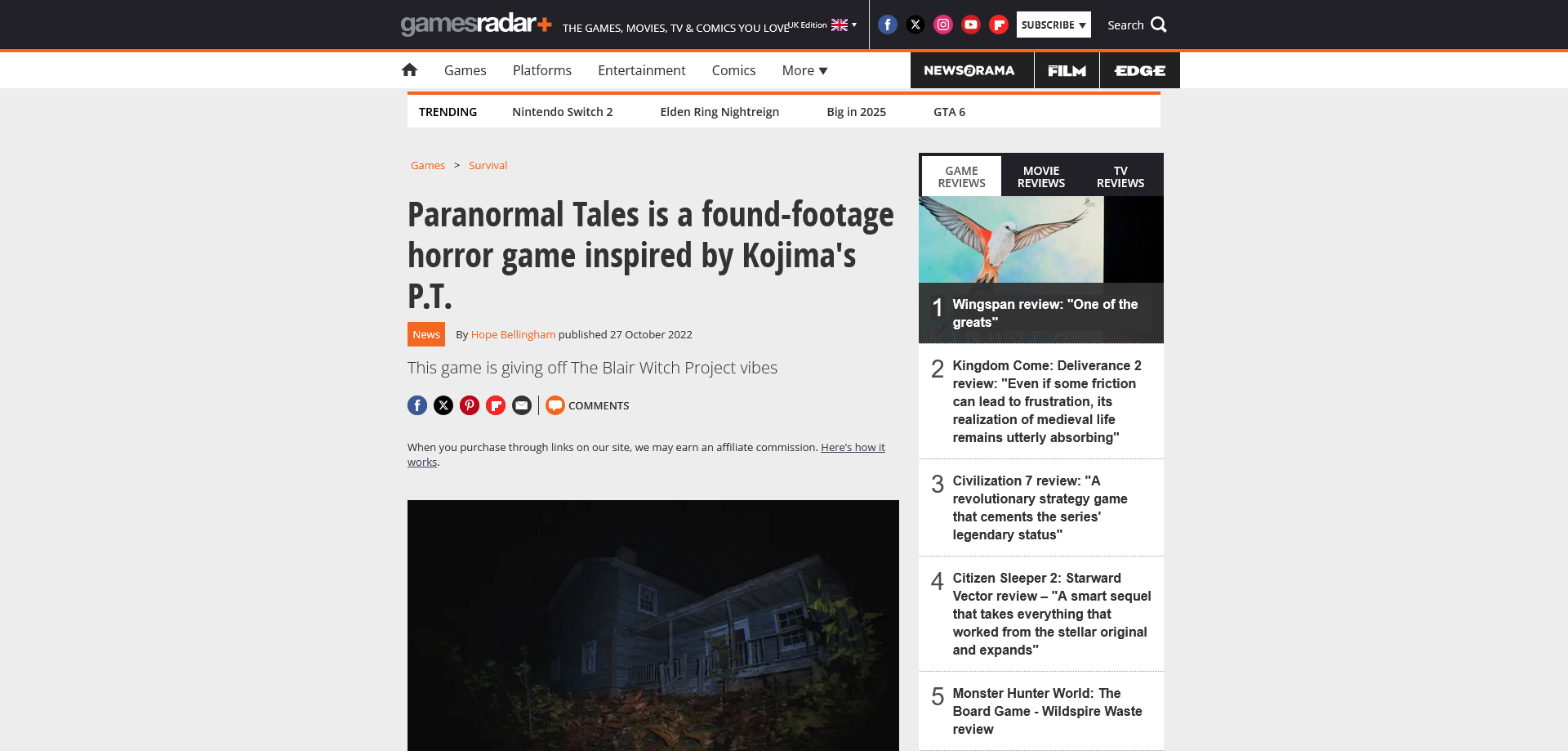Open author Hope Bellingham's page
This screenshot has width=1568, height=751.
pyautogui.click(x=513, y=334)
